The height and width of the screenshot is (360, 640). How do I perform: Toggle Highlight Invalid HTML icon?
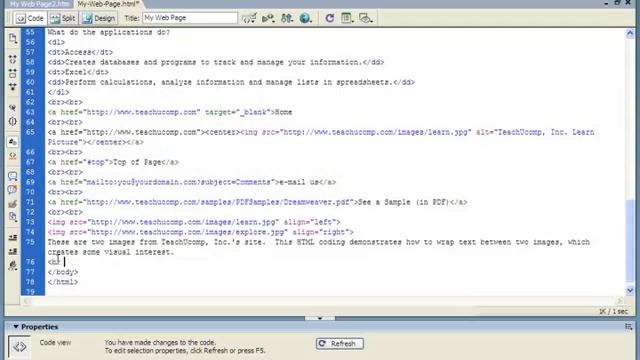pos(13,156)
